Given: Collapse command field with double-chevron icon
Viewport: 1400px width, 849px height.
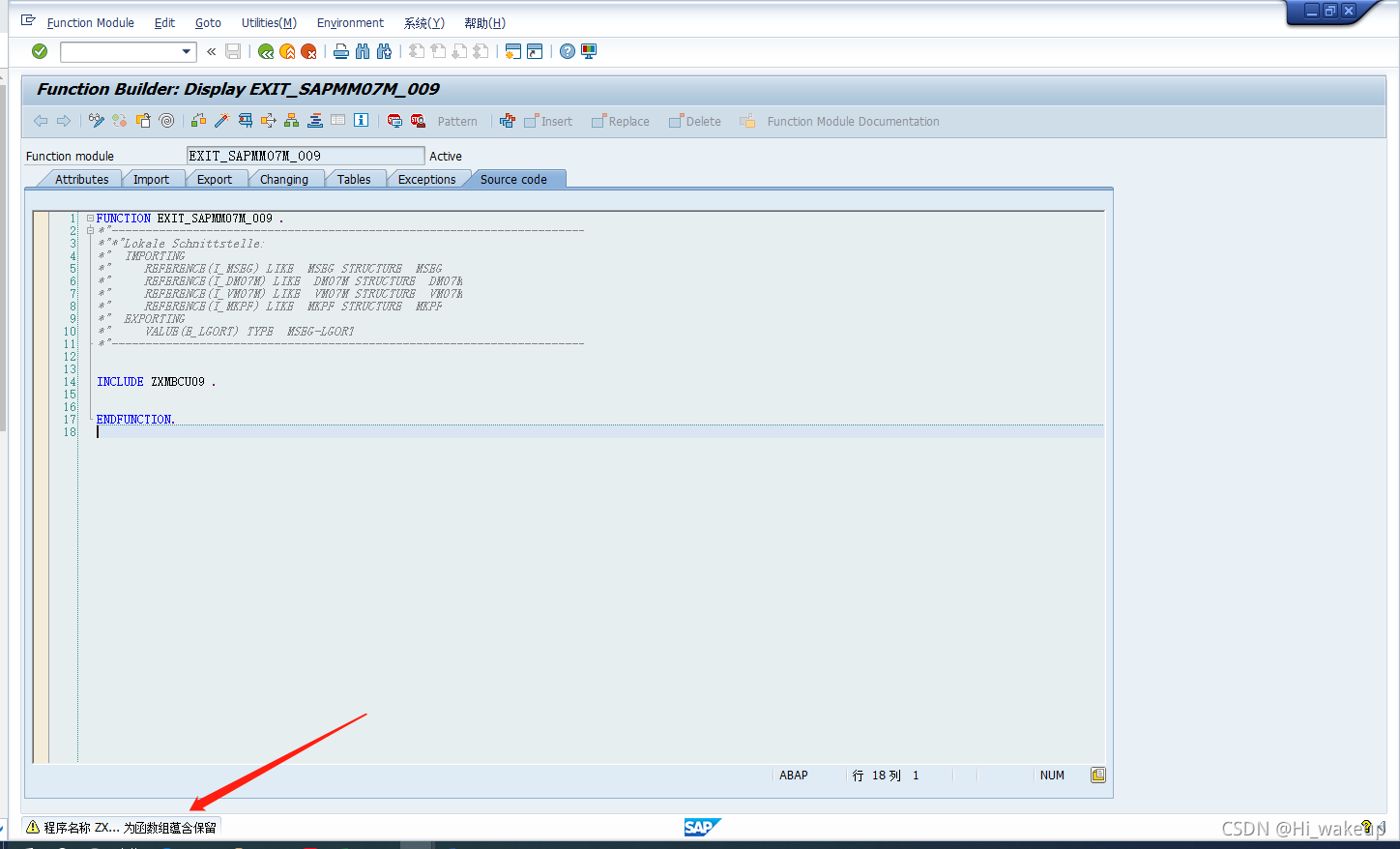Looking at the screenshot, I should (212, 51).
